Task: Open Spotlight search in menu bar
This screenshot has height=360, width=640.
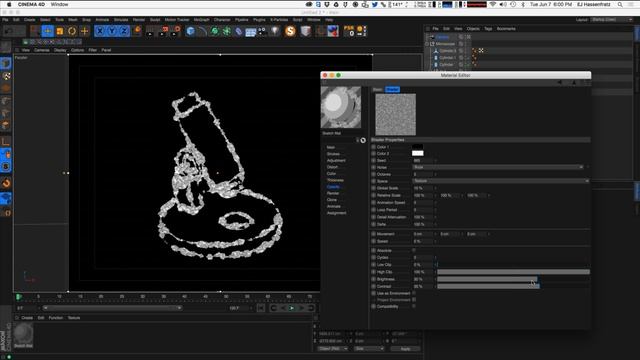Action: click(x=620, y=4)
